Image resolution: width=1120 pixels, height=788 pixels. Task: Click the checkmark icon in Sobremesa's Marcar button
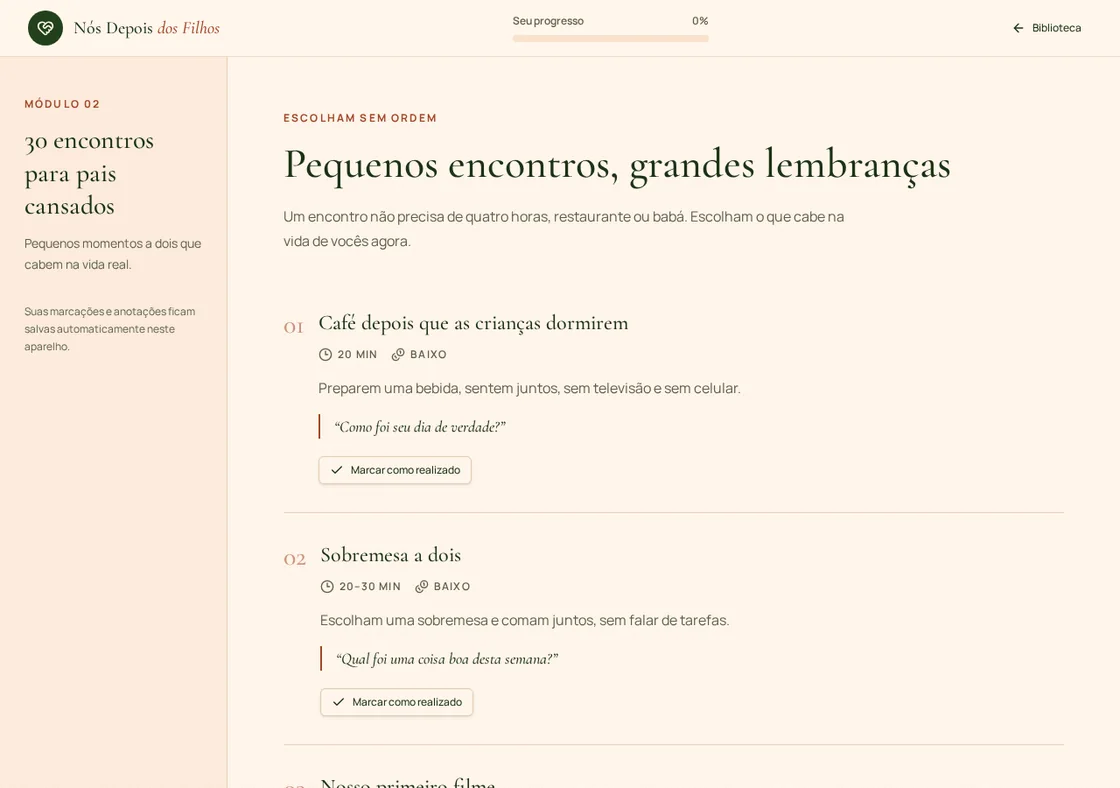click(339, 702)
